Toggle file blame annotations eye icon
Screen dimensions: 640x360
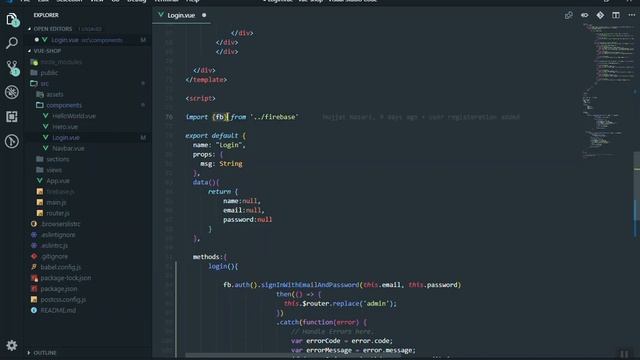(x=584, y=16)
